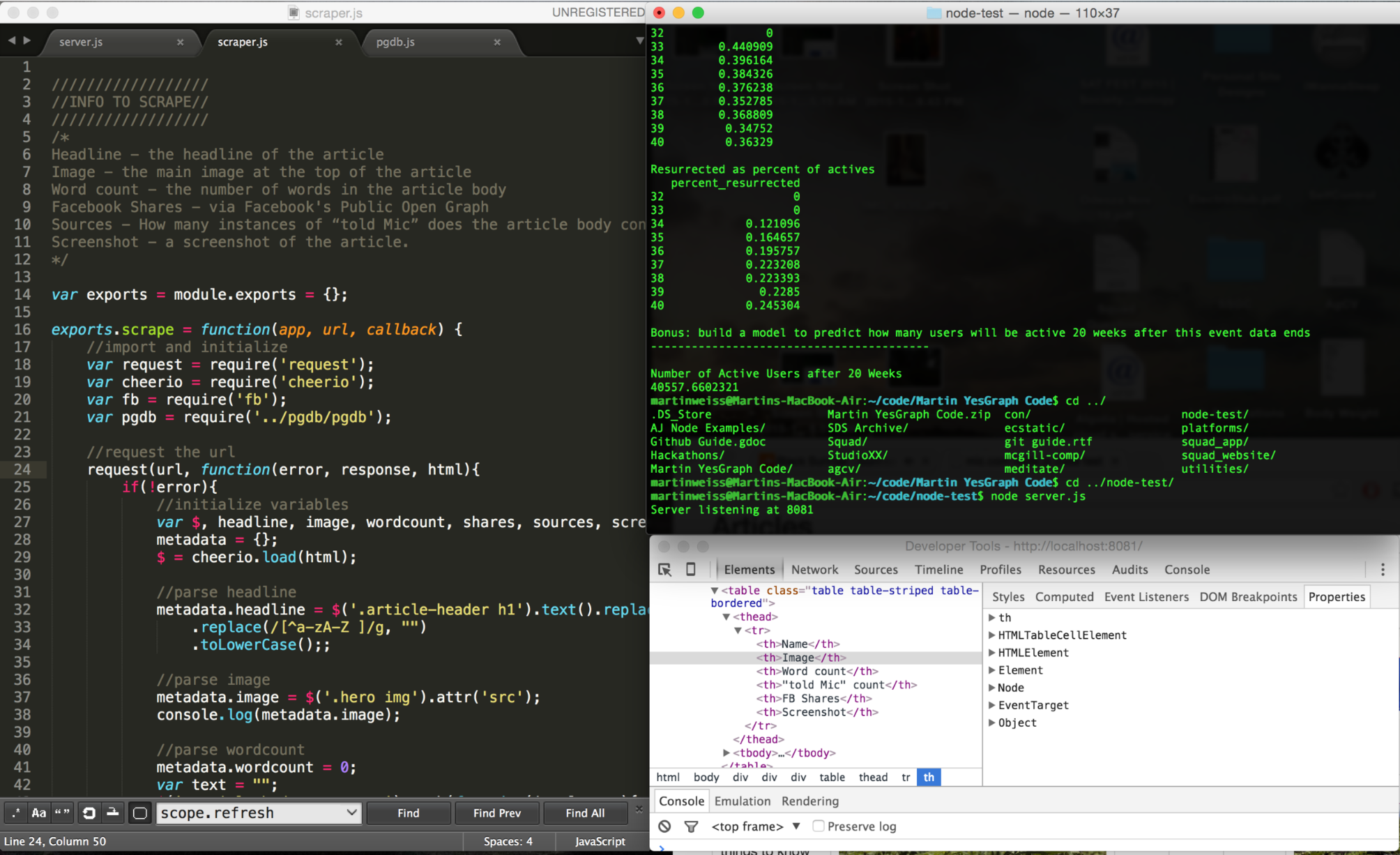Select the th element in the DOM breadcrumb
This screenshot has width=1400, height=855.
coord(928,777)
